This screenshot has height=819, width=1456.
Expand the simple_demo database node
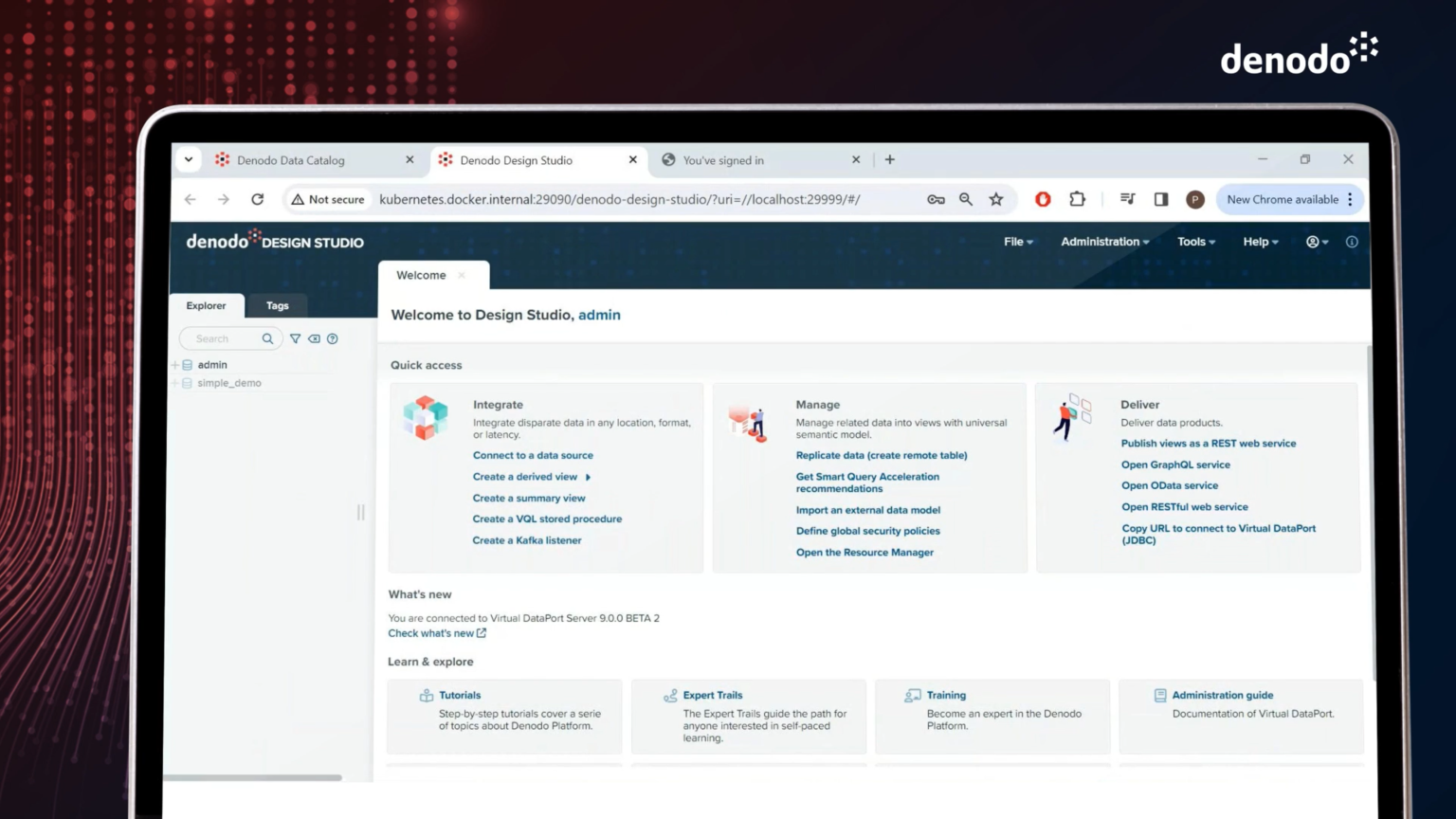[175, 383]
